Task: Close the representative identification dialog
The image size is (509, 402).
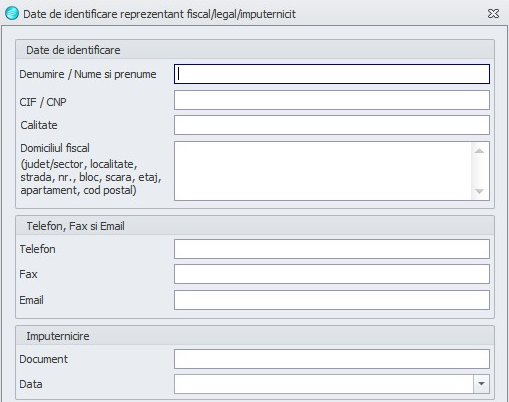Action: 493,14
